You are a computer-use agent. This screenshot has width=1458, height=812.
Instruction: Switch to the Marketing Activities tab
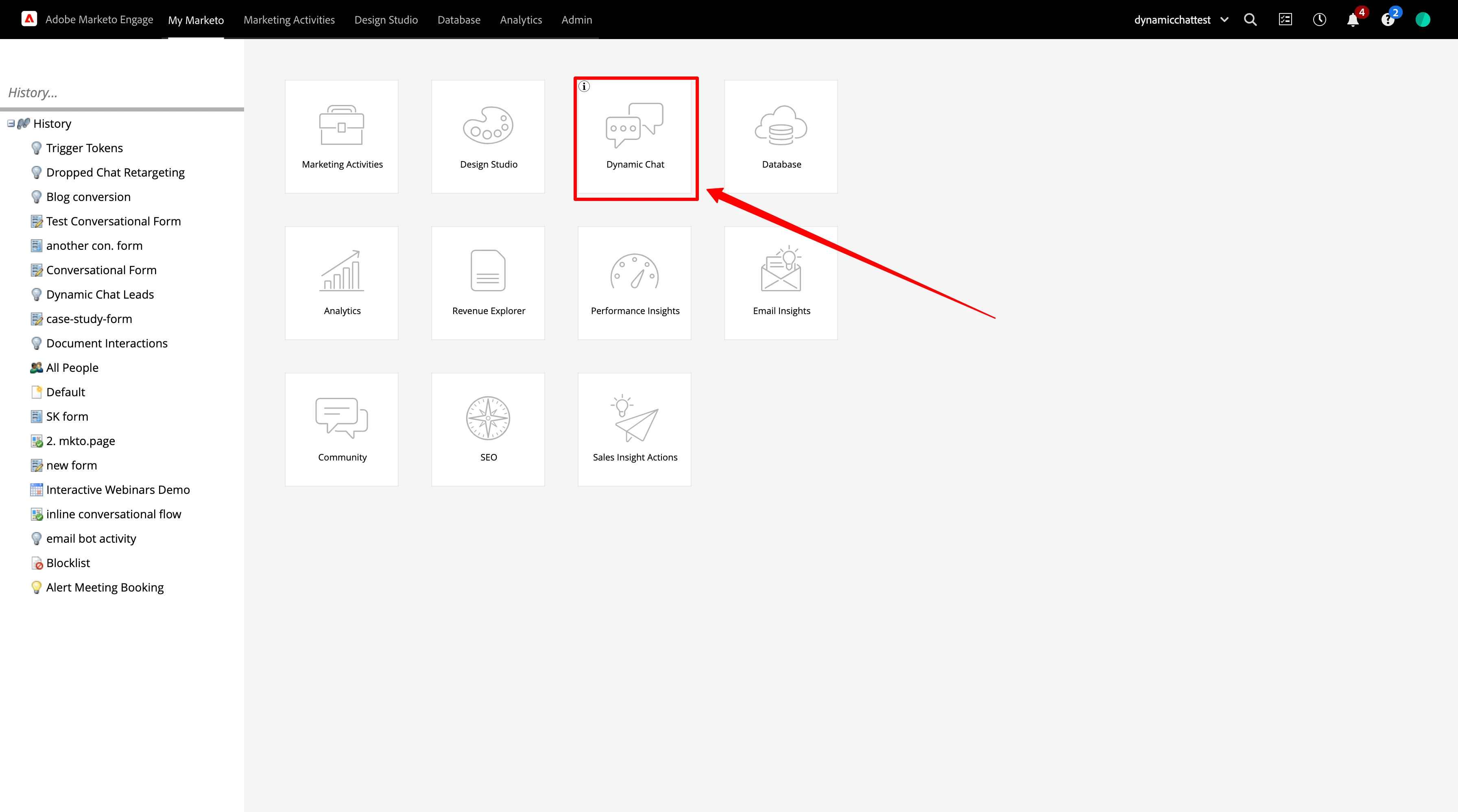coord(289,20)
